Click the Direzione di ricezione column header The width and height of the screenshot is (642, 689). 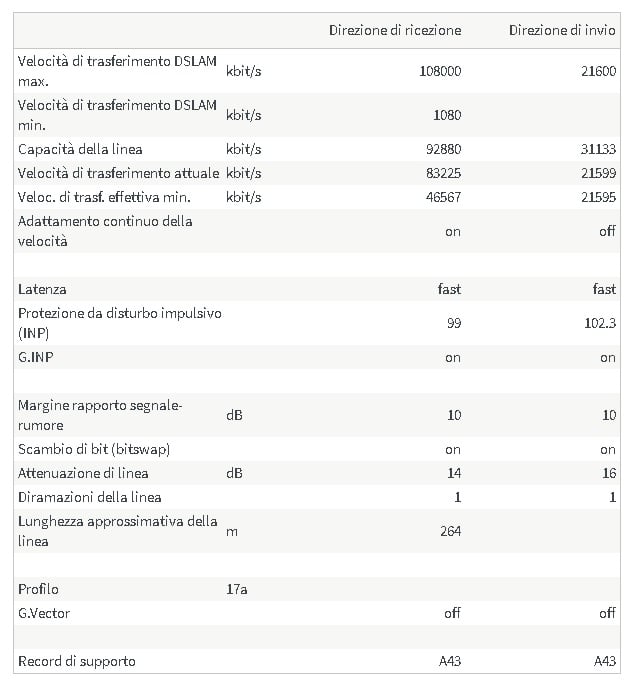click(395, 30)
